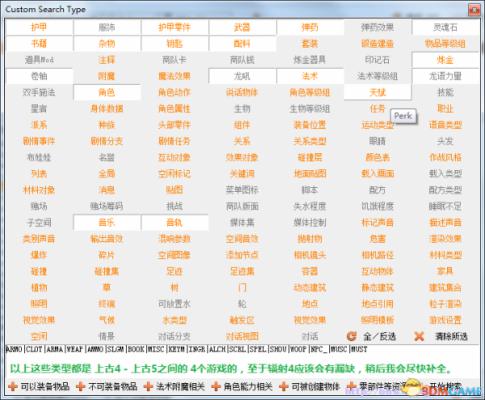Click plus icon beside 法术附魔相关
The width and height of the screenshot is (485, 400).
point(148,386)
